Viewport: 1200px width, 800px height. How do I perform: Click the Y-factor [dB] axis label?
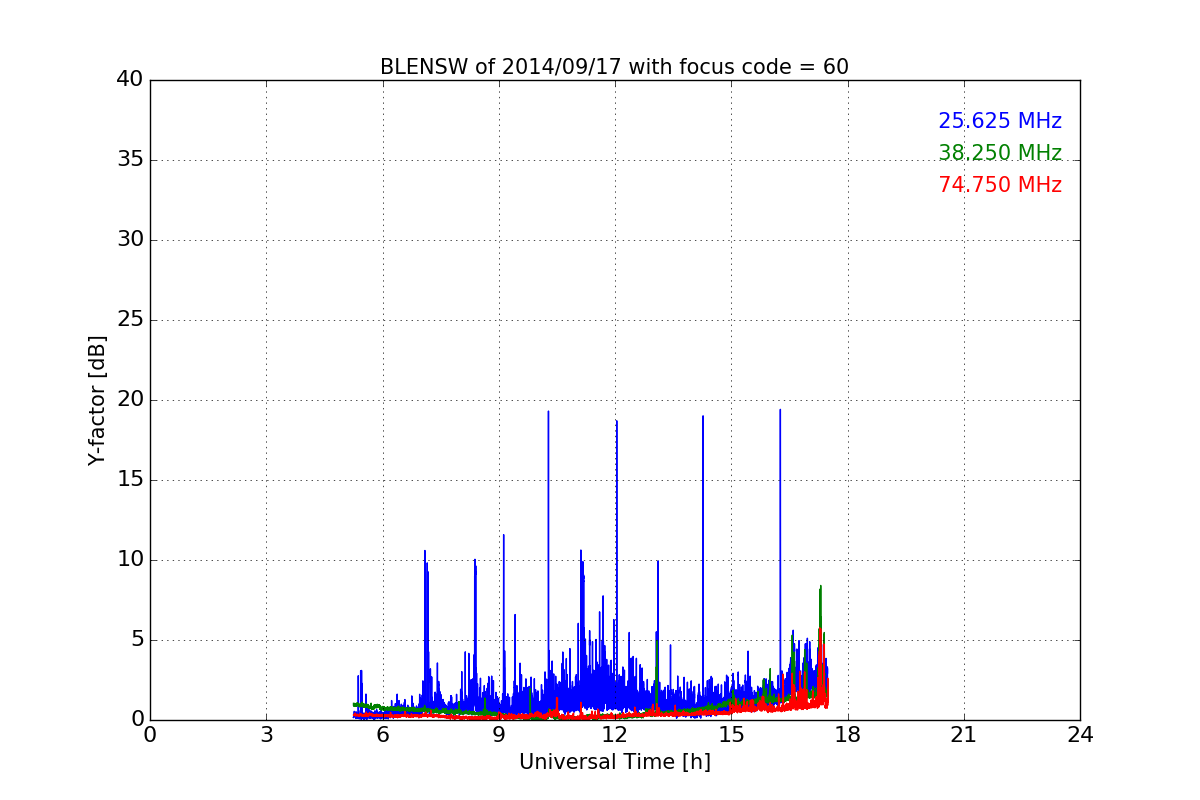pyautogui.click(x=97, y=400)
